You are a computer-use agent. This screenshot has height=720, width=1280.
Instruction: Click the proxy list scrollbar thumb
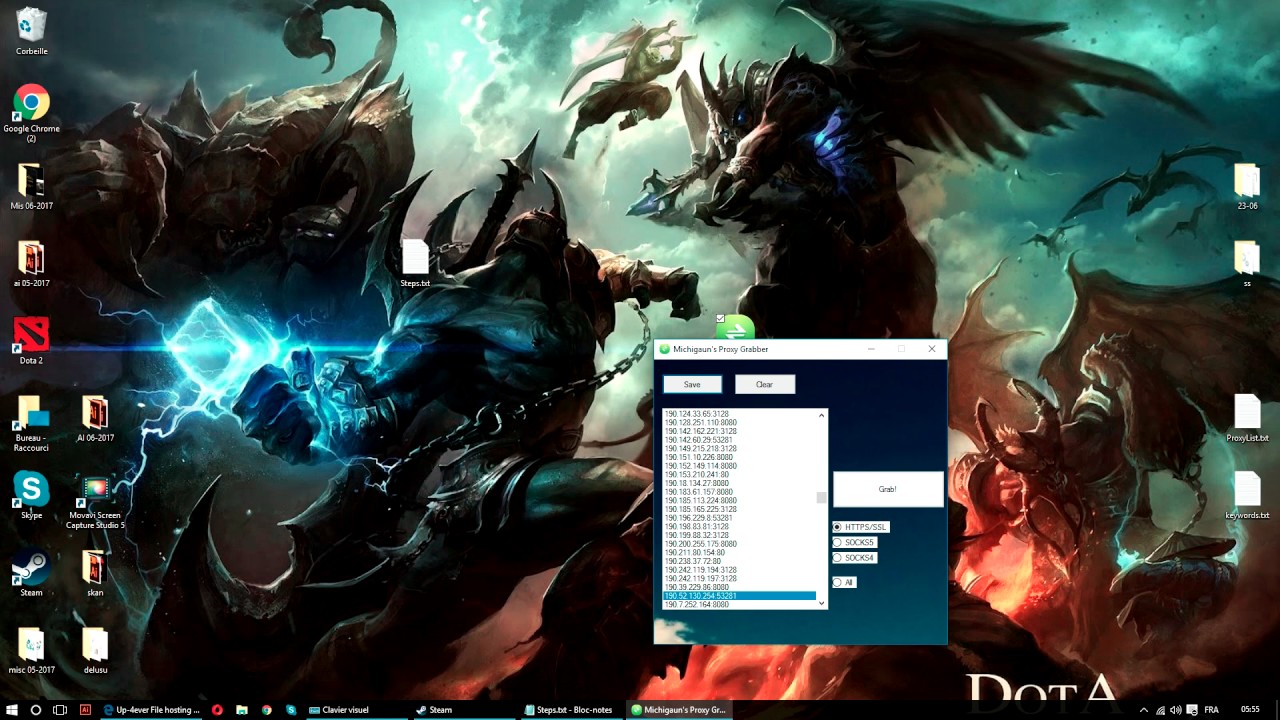(822, 497)
